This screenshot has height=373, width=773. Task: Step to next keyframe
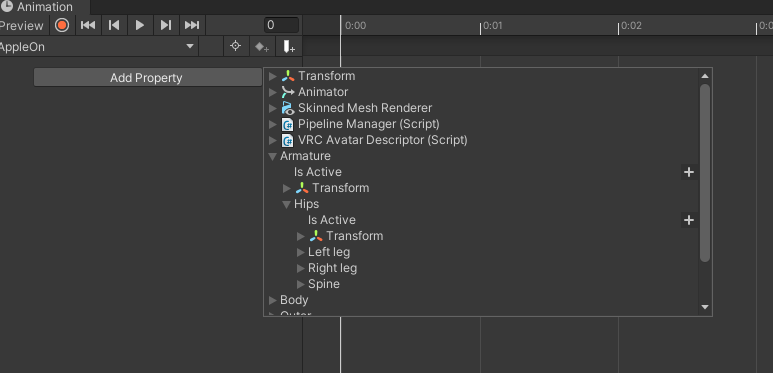tap(166, 25)
